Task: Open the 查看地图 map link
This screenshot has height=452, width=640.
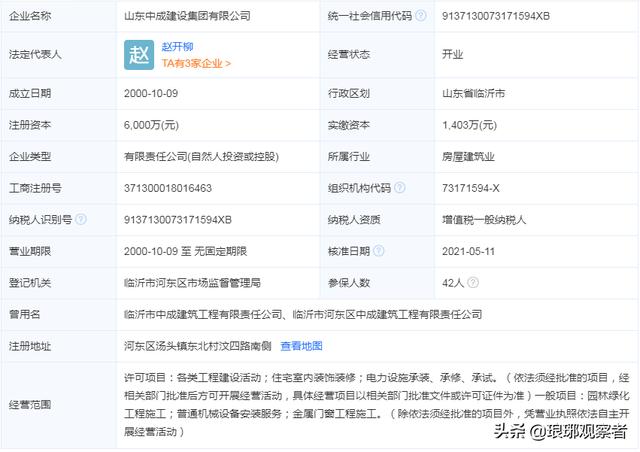Action: point(301,346)
